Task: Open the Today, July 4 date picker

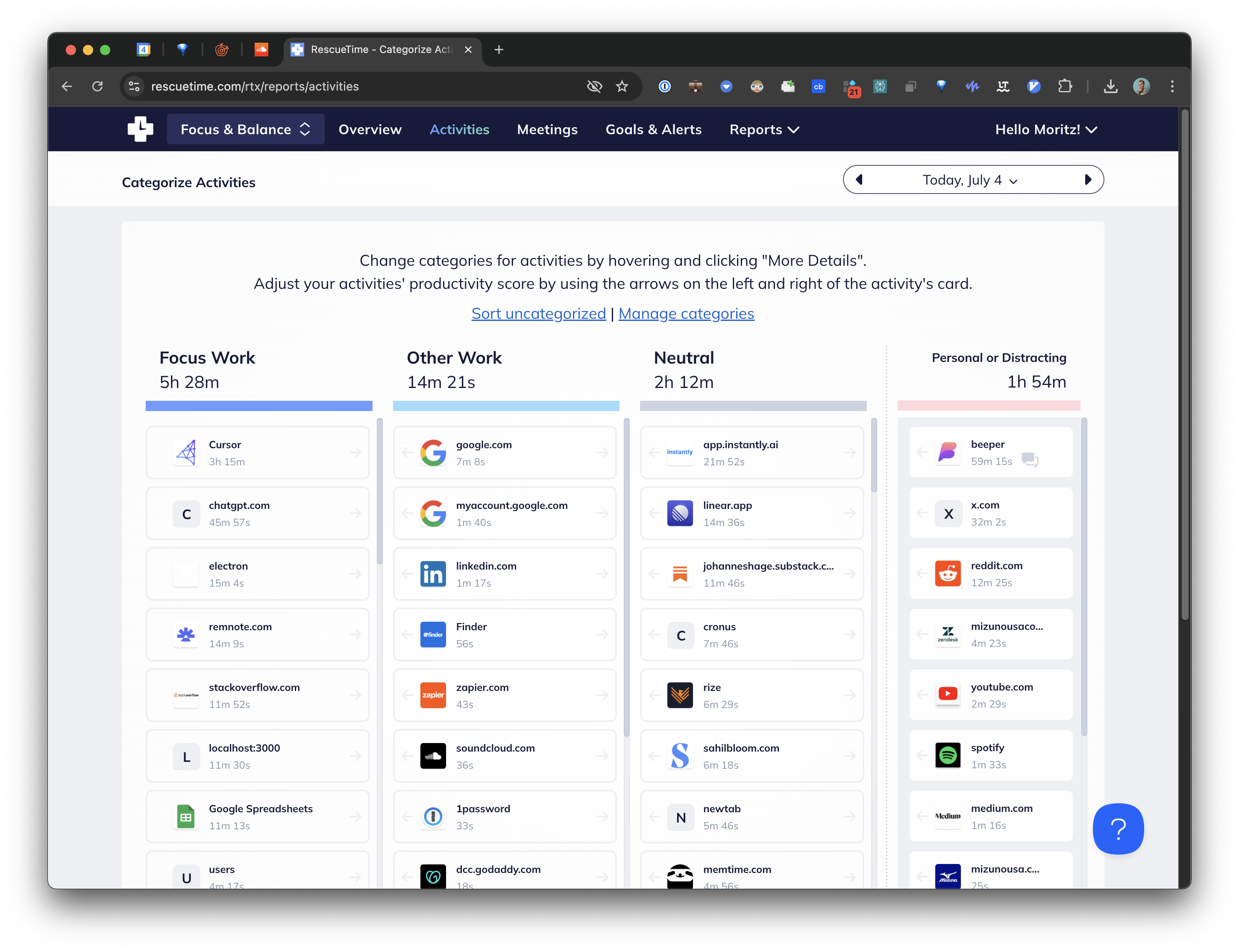Action: 970,180
